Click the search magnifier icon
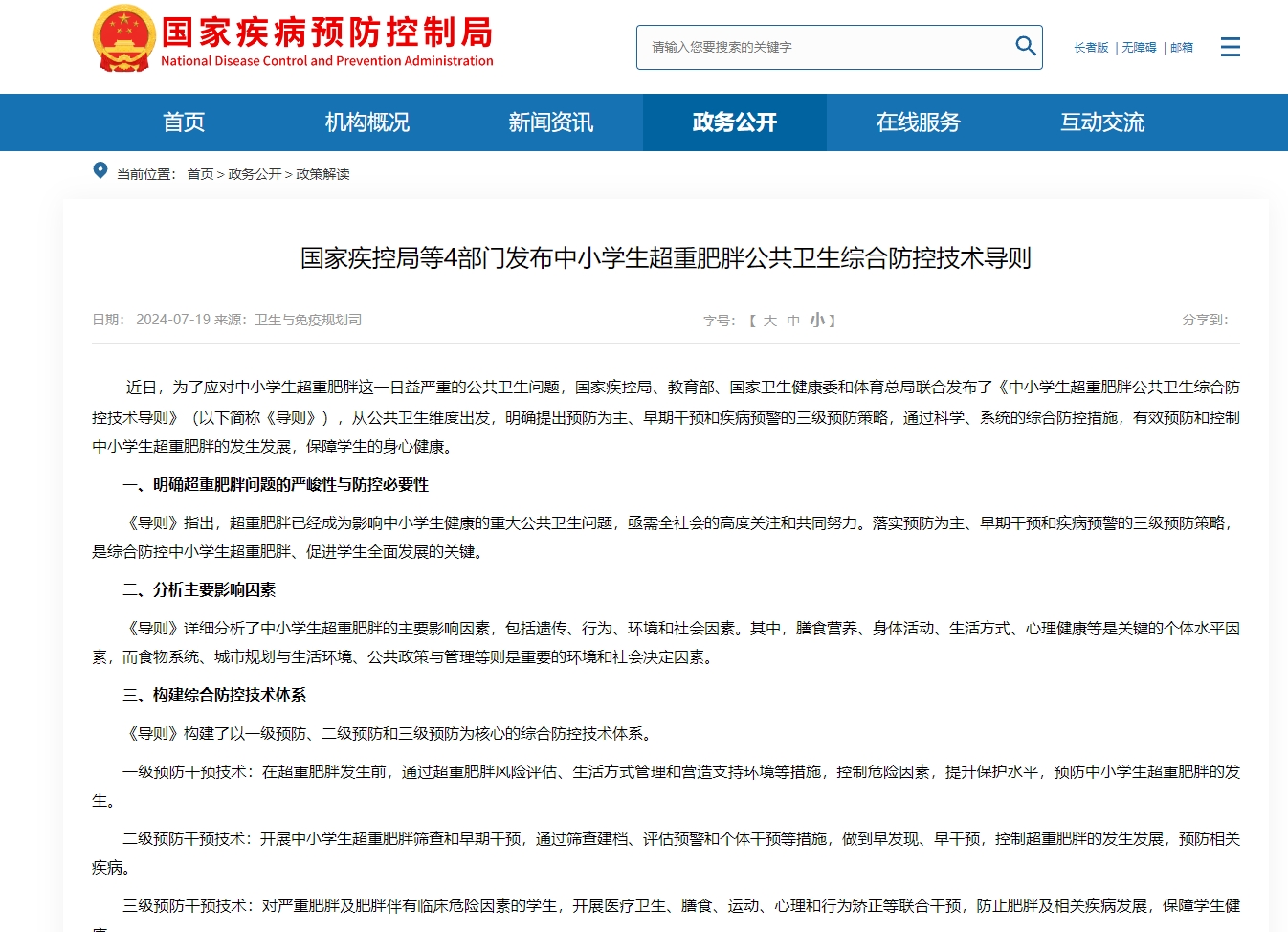1288x932 pixels. 1025,46
